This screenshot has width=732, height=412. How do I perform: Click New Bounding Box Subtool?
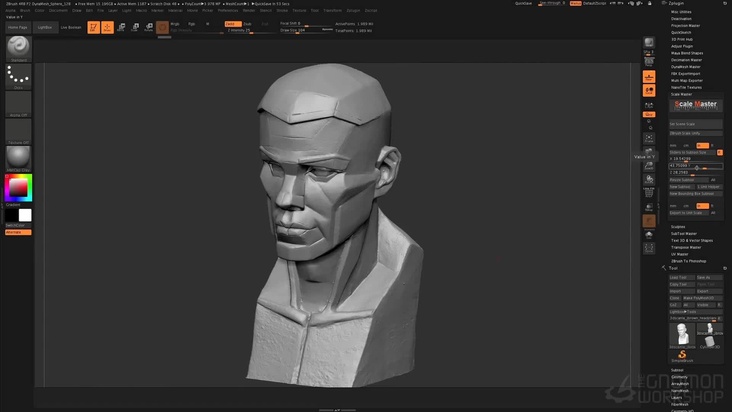[696, 194]
